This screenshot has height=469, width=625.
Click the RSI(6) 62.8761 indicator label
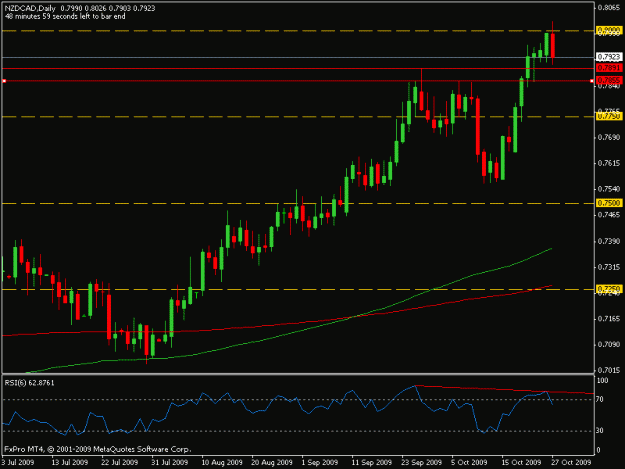coord(29,383)
